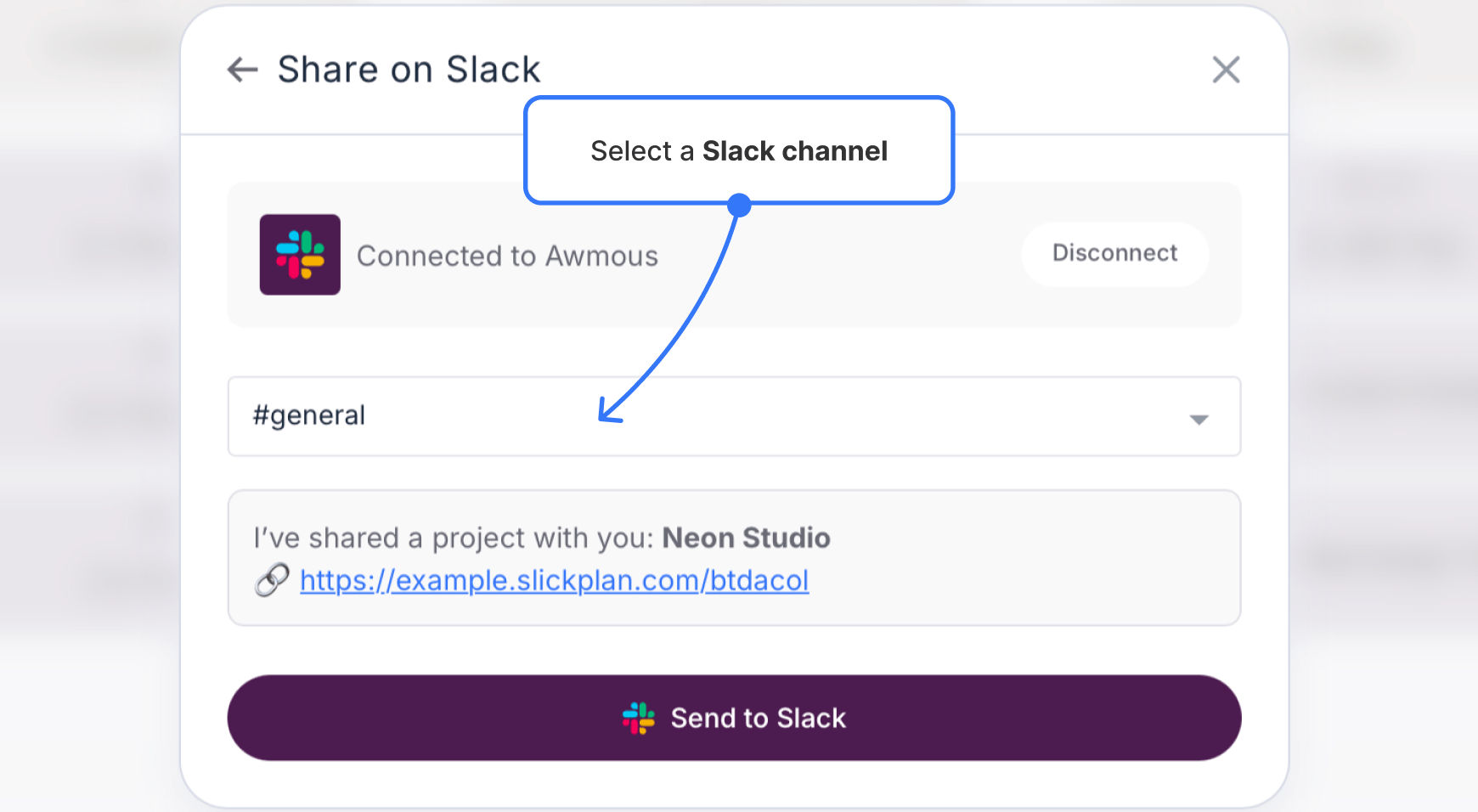Click the blue connector dot under the tooltip
The image size is (1478, 812).
click(738, 203)
